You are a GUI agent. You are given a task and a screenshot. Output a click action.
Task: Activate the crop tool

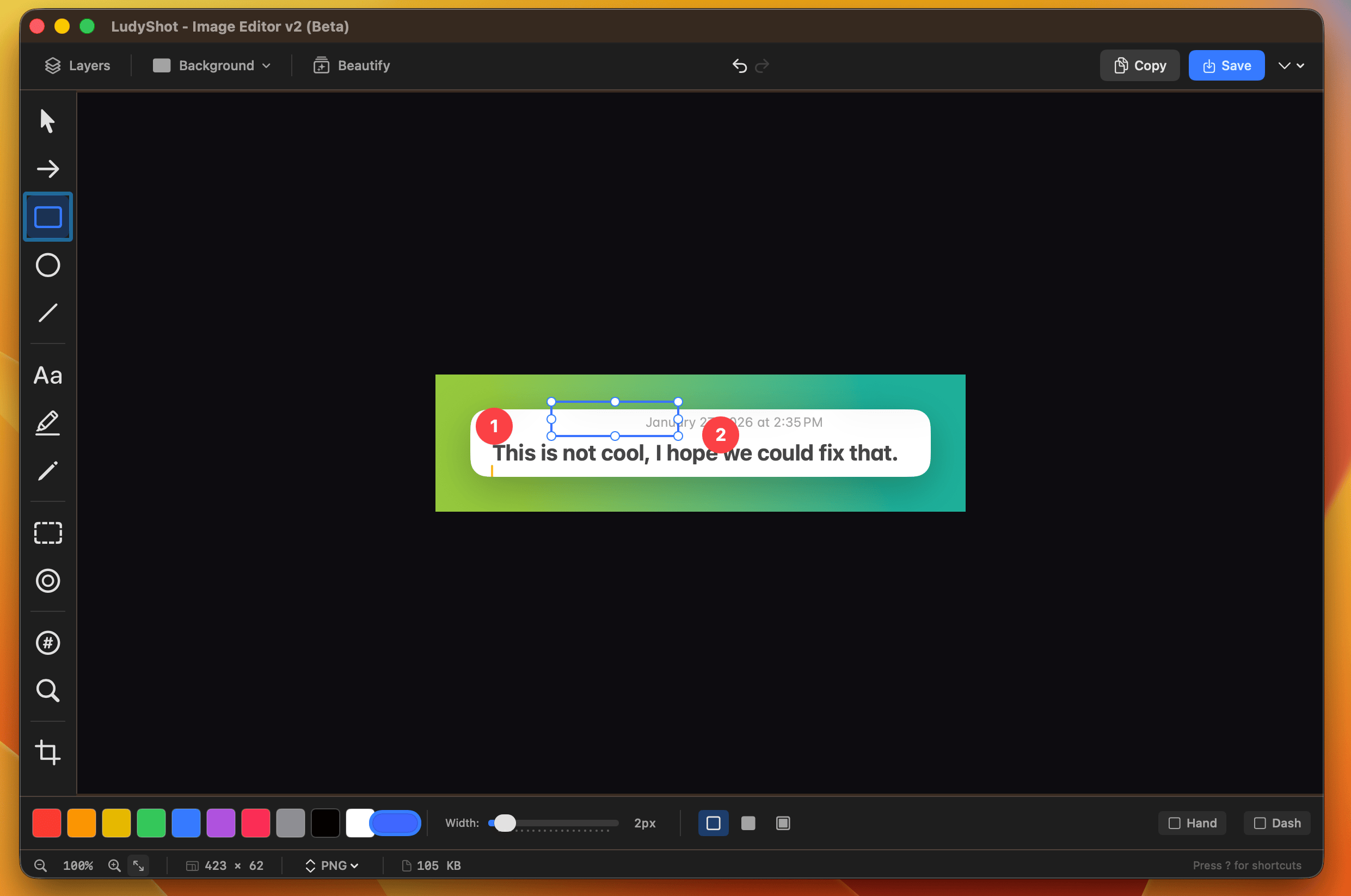click(48, 753)
